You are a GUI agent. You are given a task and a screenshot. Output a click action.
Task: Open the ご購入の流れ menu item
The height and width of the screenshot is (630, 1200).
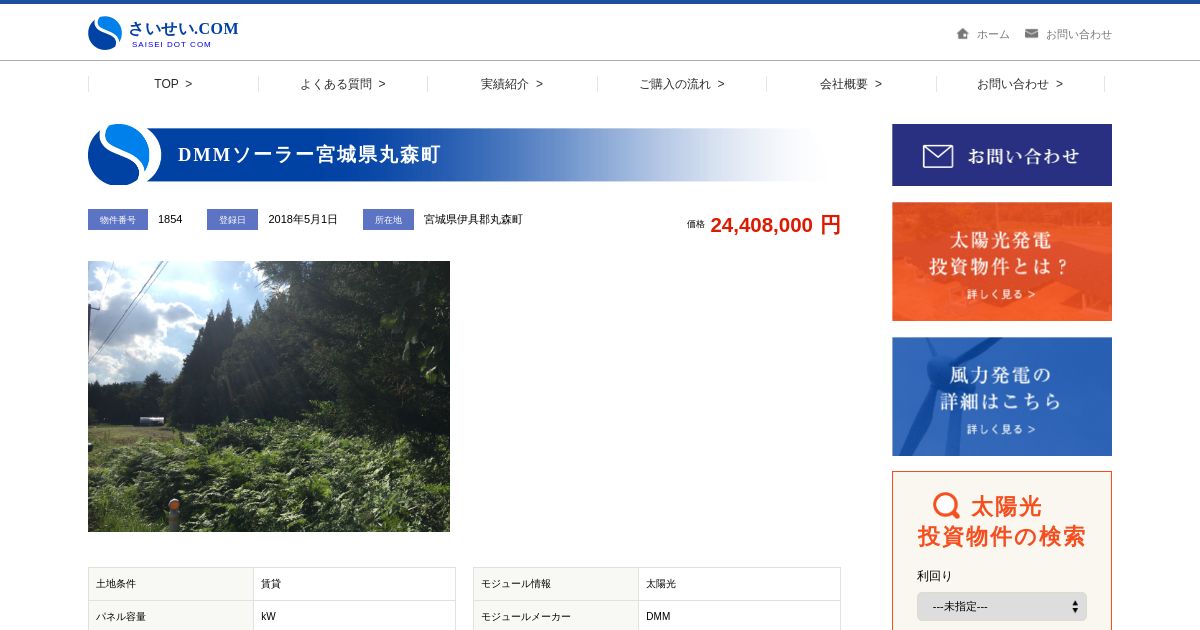tap(682, 84)
